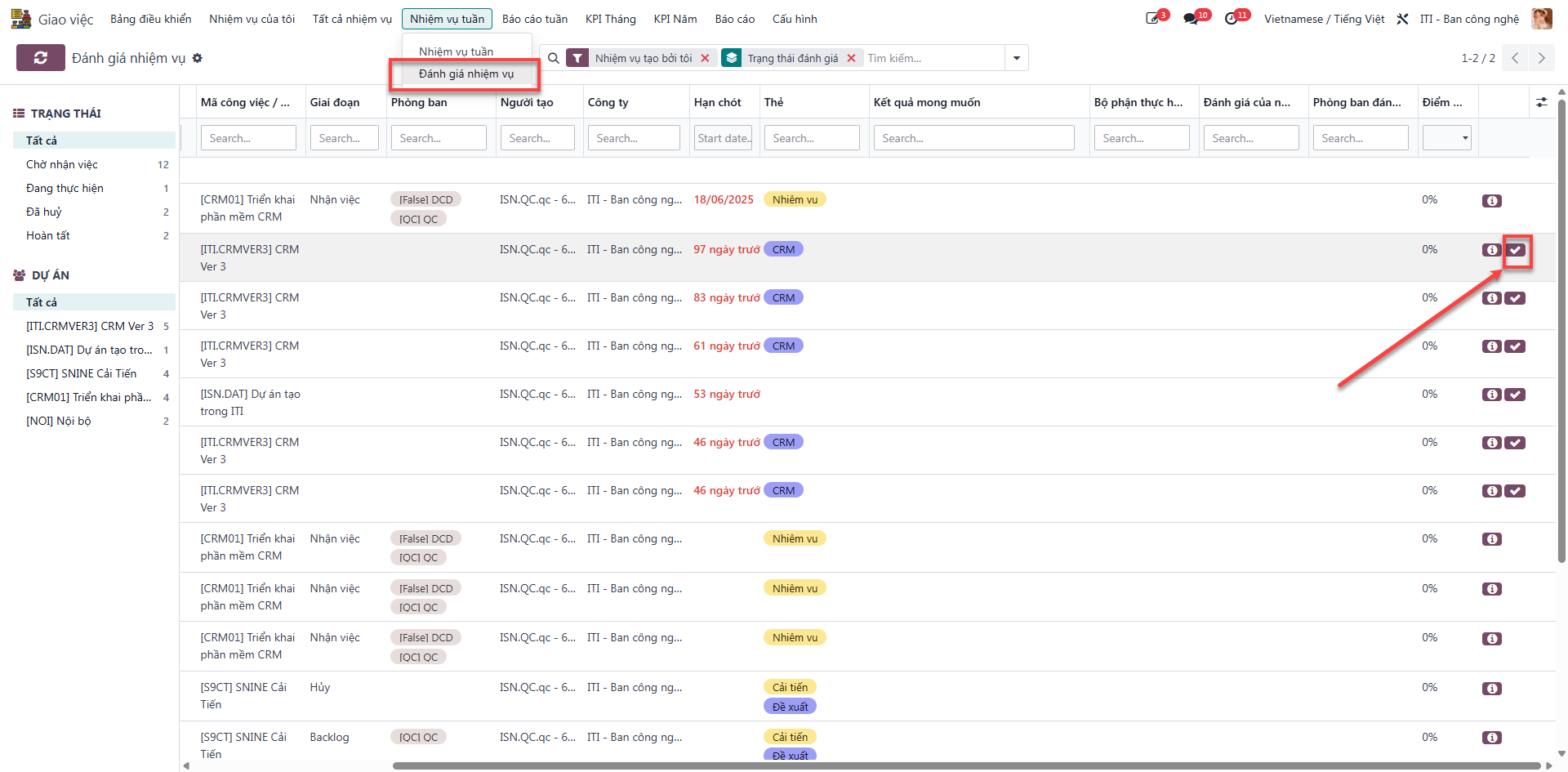Open the KPI Tháng menu
The width and height of the screenshot is (1568, 772).
[x=610, y=19]
